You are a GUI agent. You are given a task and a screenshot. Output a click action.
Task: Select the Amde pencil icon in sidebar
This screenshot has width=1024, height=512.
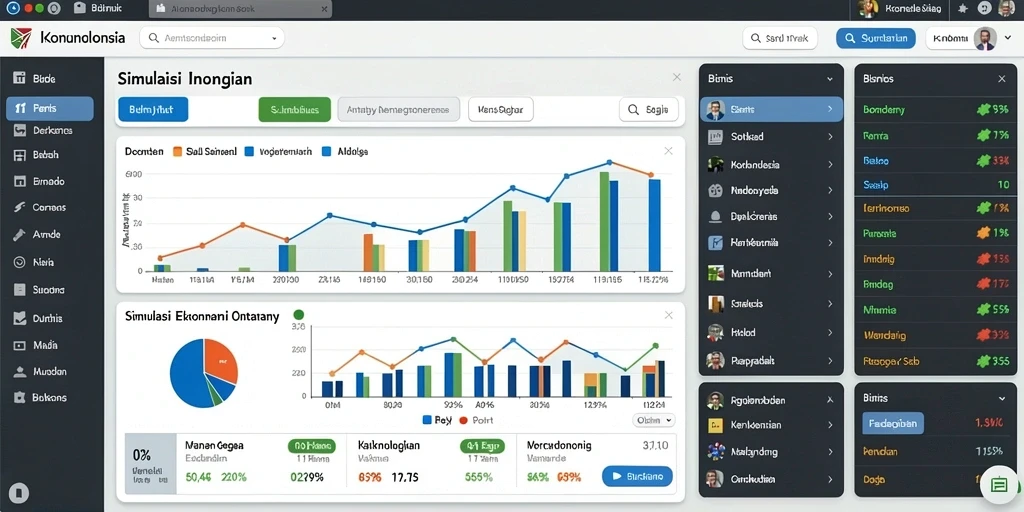point(20,234)
